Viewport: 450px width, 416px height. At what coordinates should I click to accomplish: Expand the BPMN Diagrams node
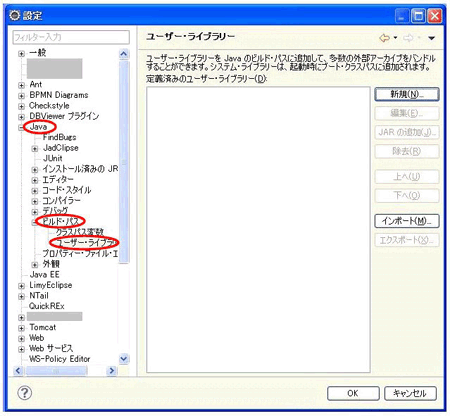click(21, 96)
